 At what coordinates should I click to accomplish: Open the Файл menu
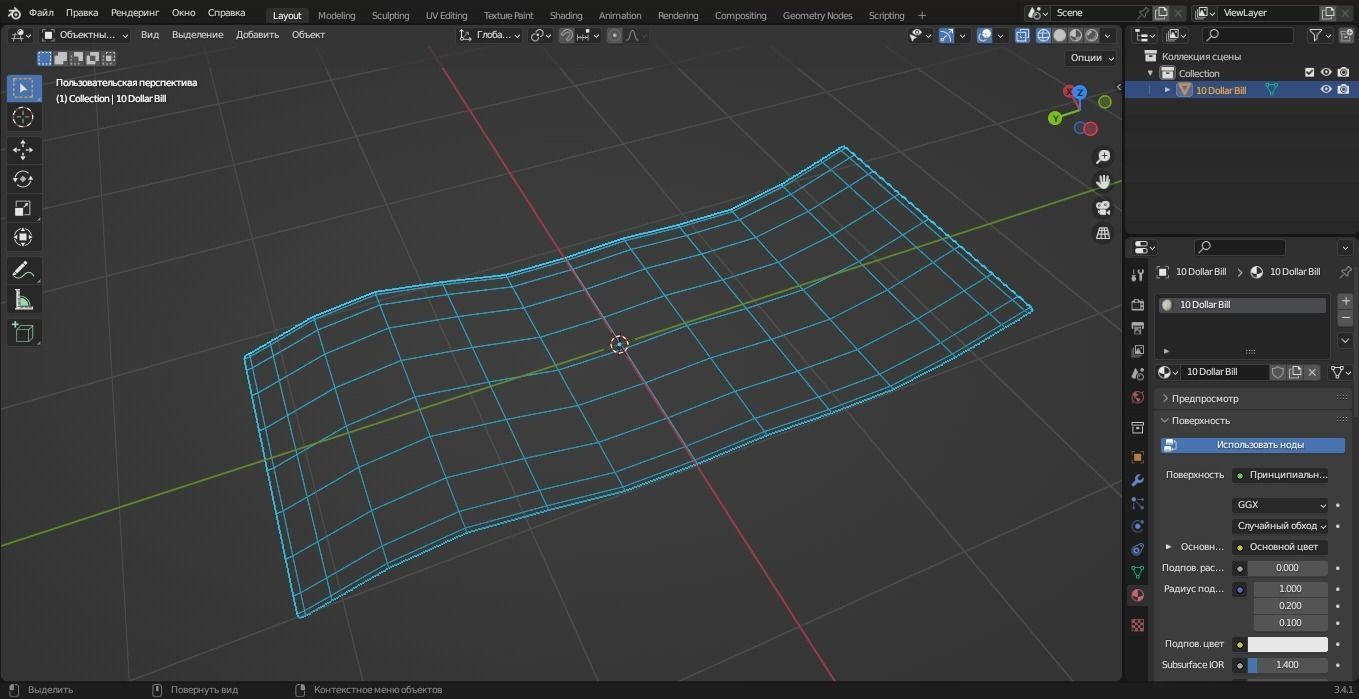41,13
